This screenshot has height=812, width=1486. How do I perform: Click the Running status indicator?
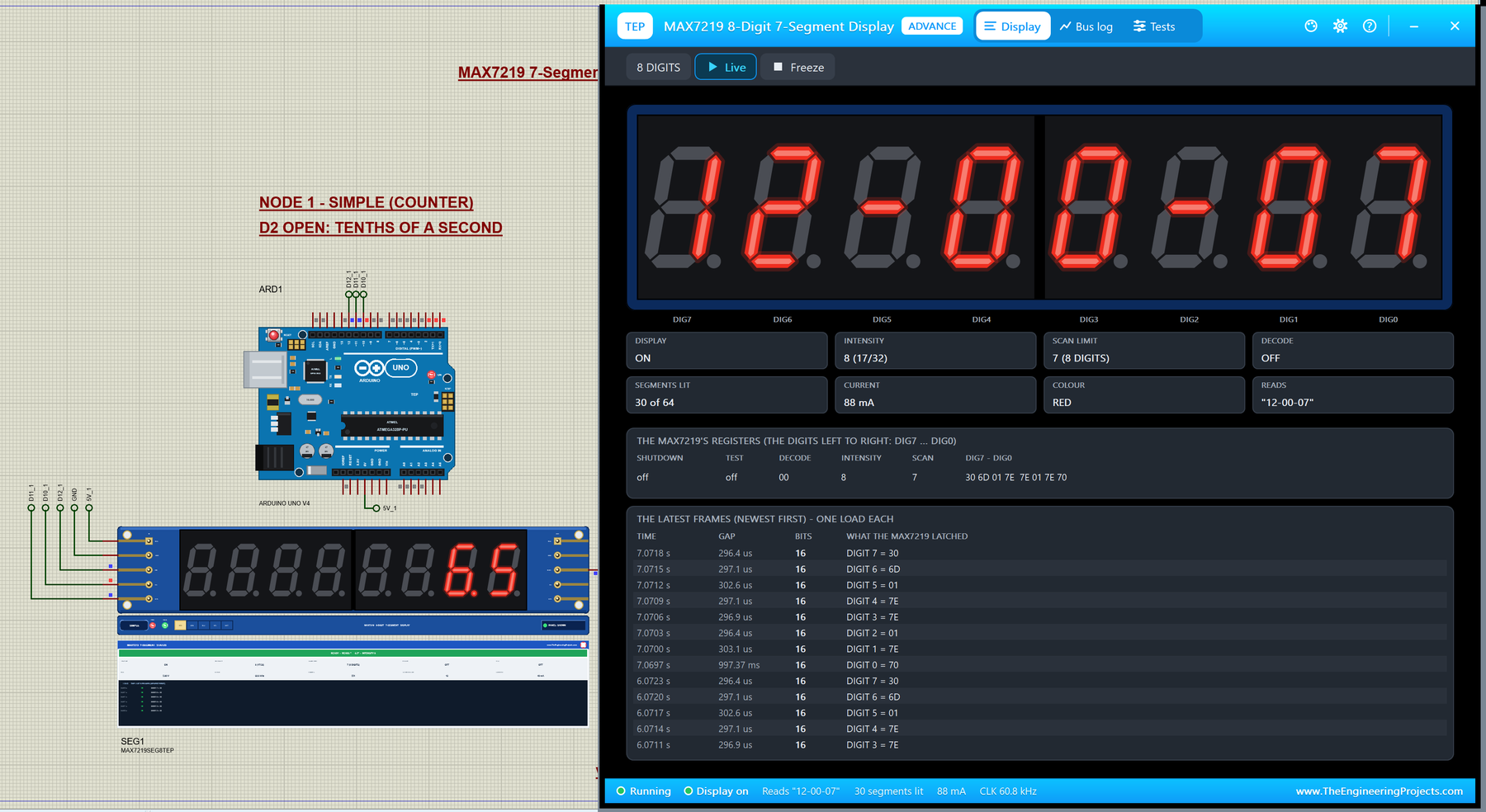pyautogui.click(x=644, y=791)
